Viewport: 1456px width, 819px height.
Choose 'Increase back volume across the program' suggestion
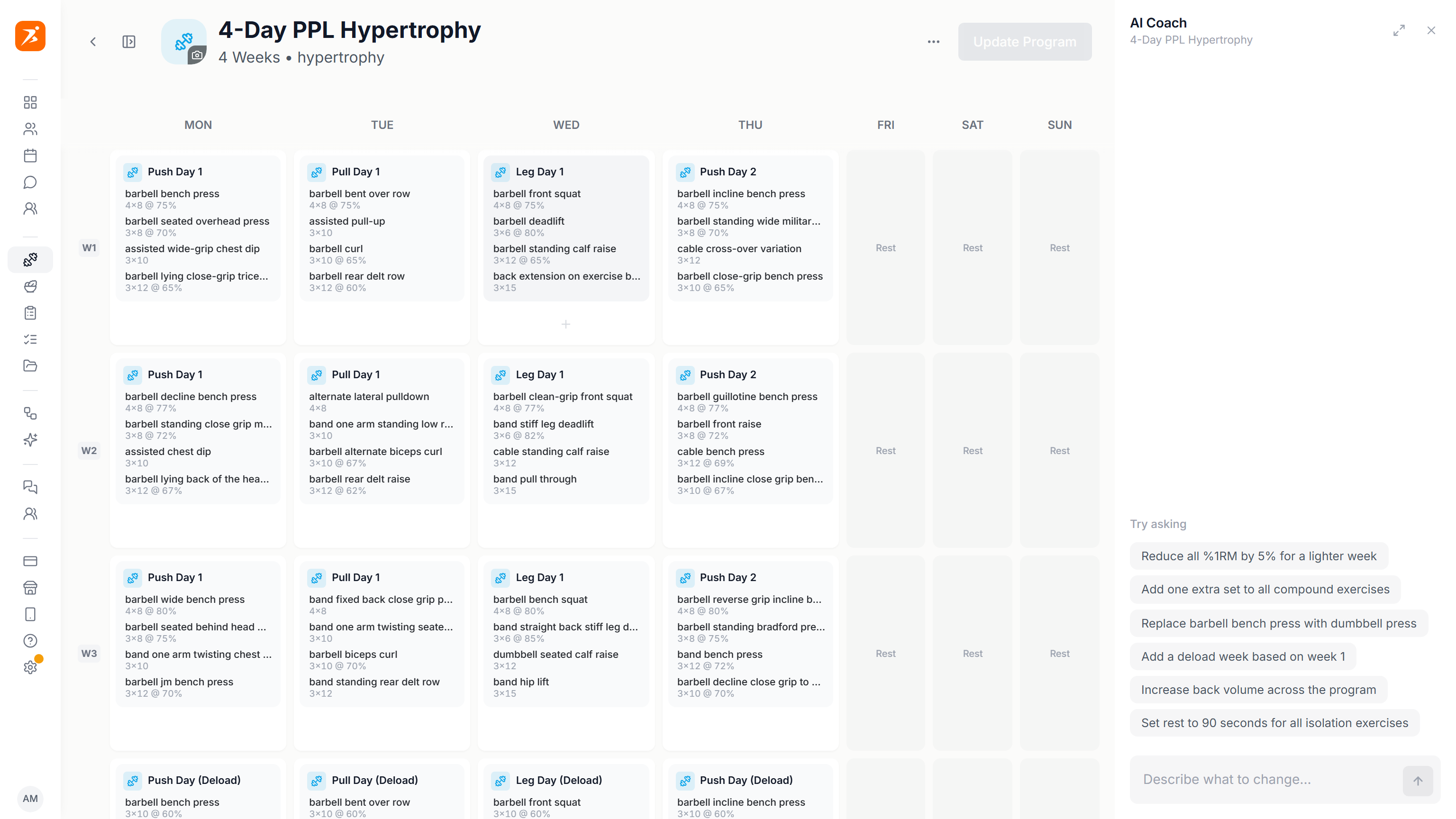(x=1258, y=690)
